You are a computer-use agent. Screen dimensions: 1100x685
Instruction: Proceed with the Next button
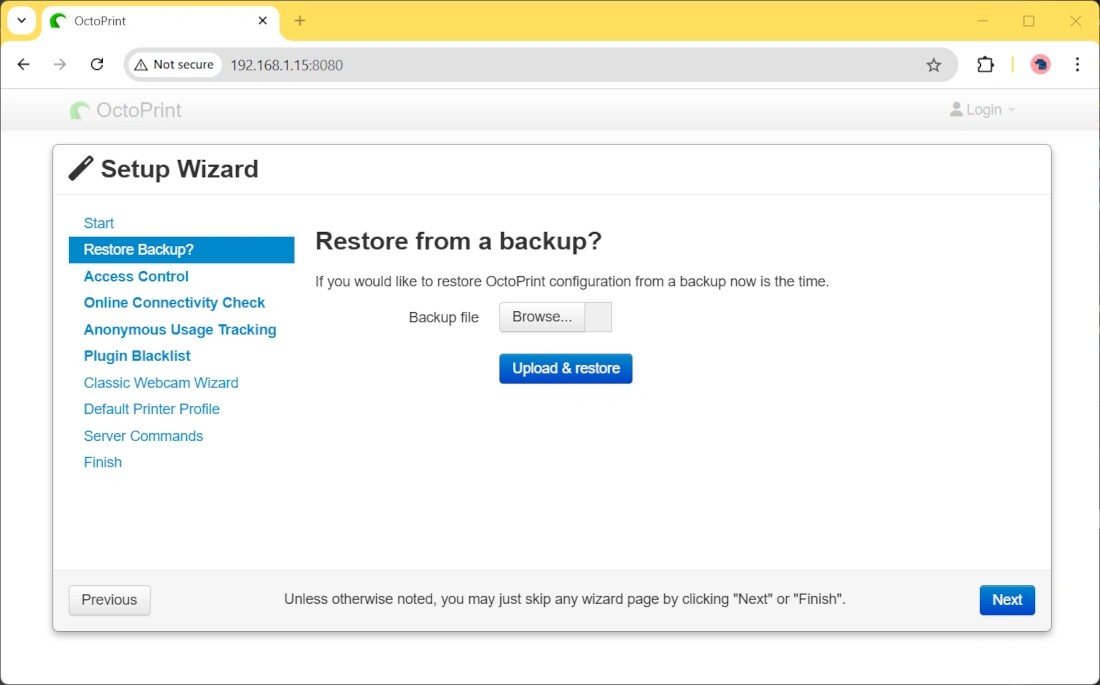[x=1007, y=600]
